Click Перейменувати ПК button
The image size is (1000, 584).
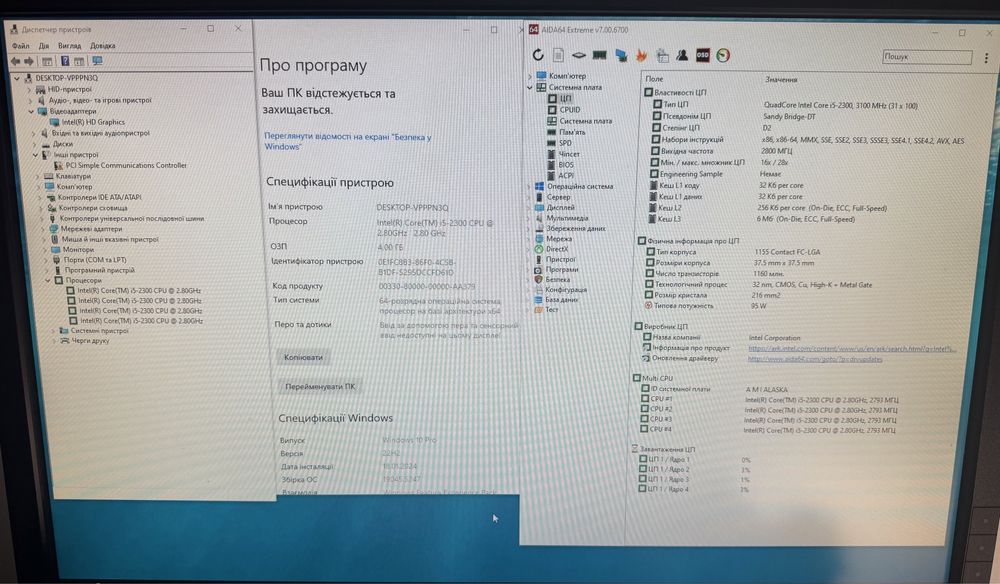[x=320, y=386]
